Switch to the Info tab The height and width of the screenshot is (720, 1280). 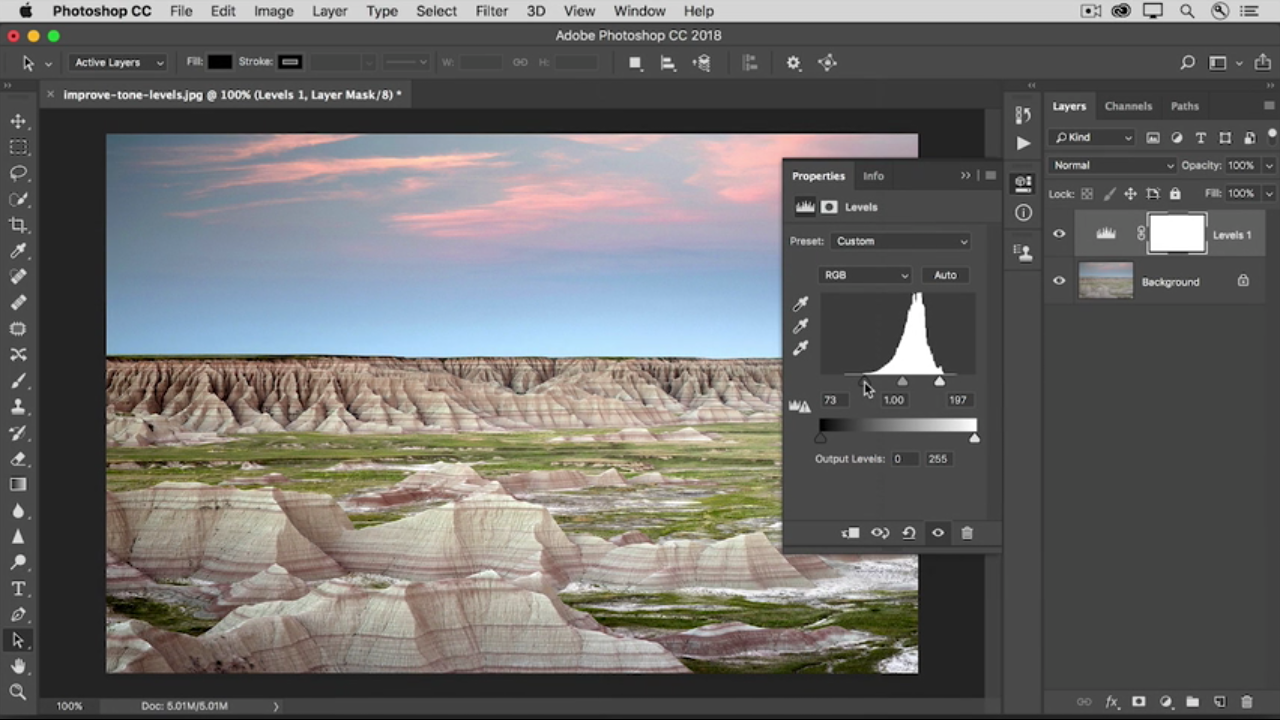(x=873, y=176)
